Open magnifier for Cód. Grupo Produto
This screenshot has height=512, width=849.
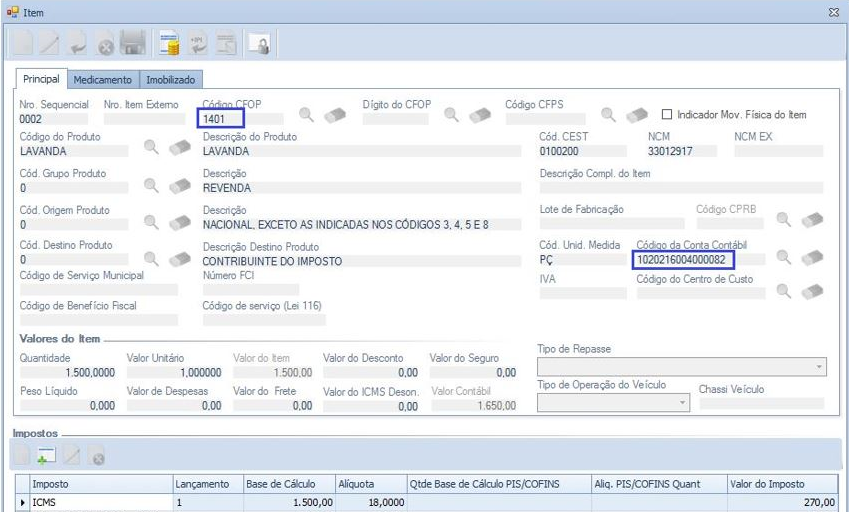152,185
